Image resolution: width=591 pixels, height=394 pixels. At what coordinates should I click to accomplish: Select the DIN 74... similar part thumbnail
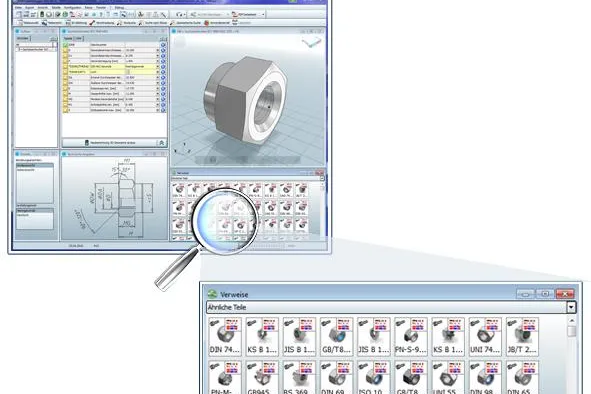[x=225, y=337]
